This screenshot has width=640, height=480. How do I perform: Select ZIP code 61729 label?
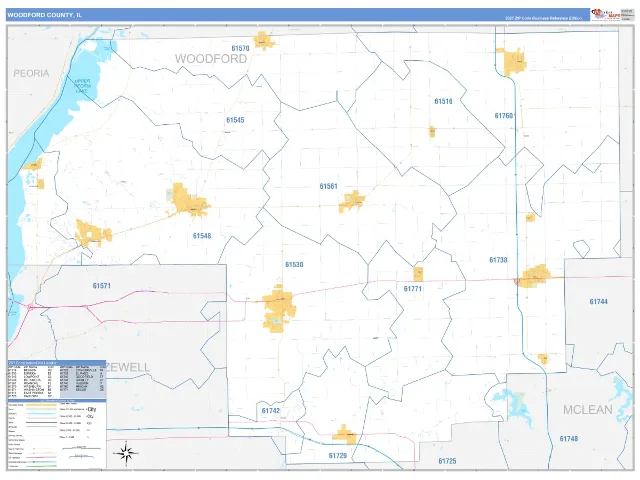(338, 456)
